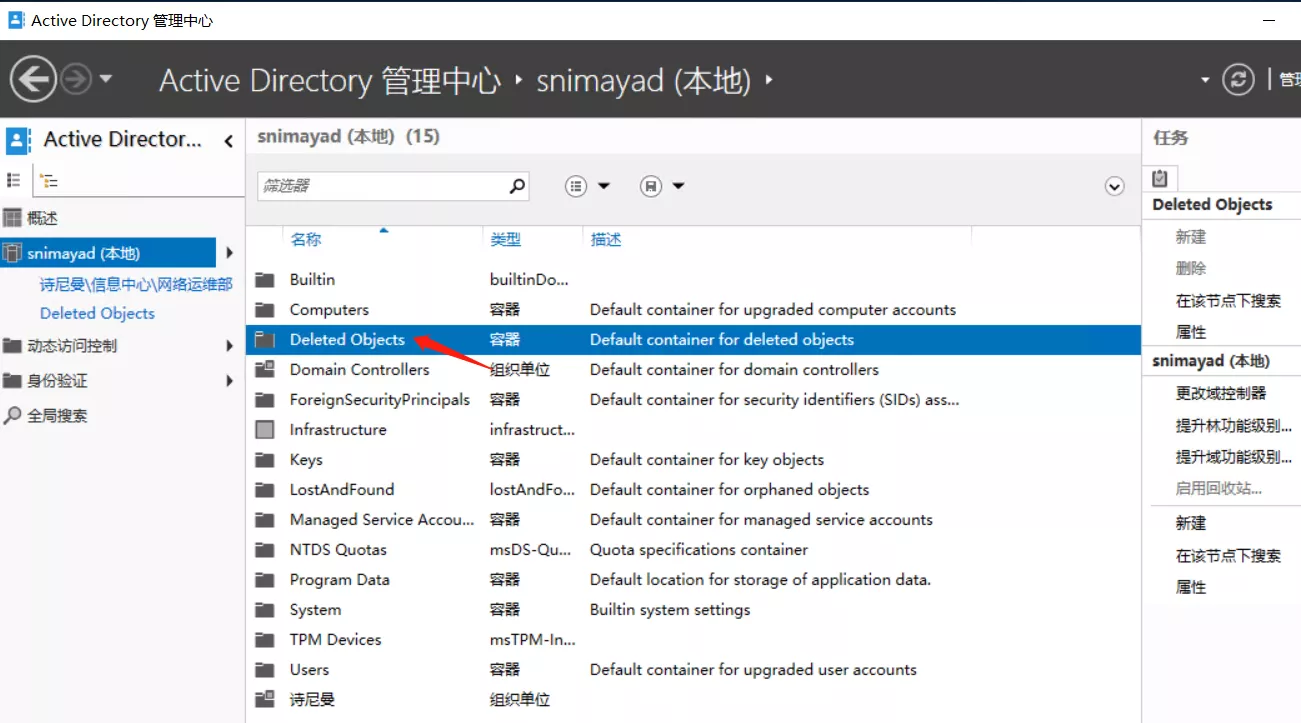The width and height of the screenshot is (1301, 723).
Task: Click the Infrastructure object icon
Action: click(264, 430)
